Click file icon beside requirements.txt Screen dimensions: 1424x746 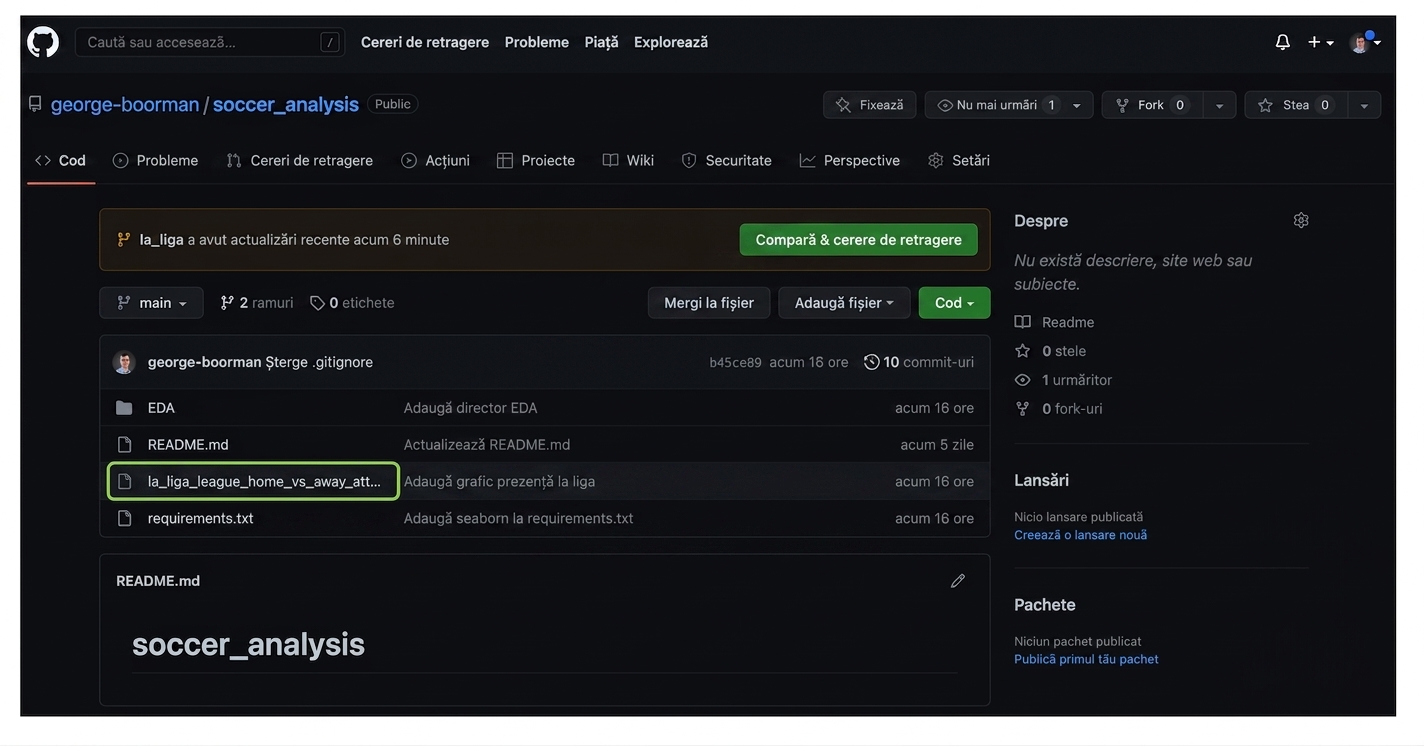click(x=124, y=518)
